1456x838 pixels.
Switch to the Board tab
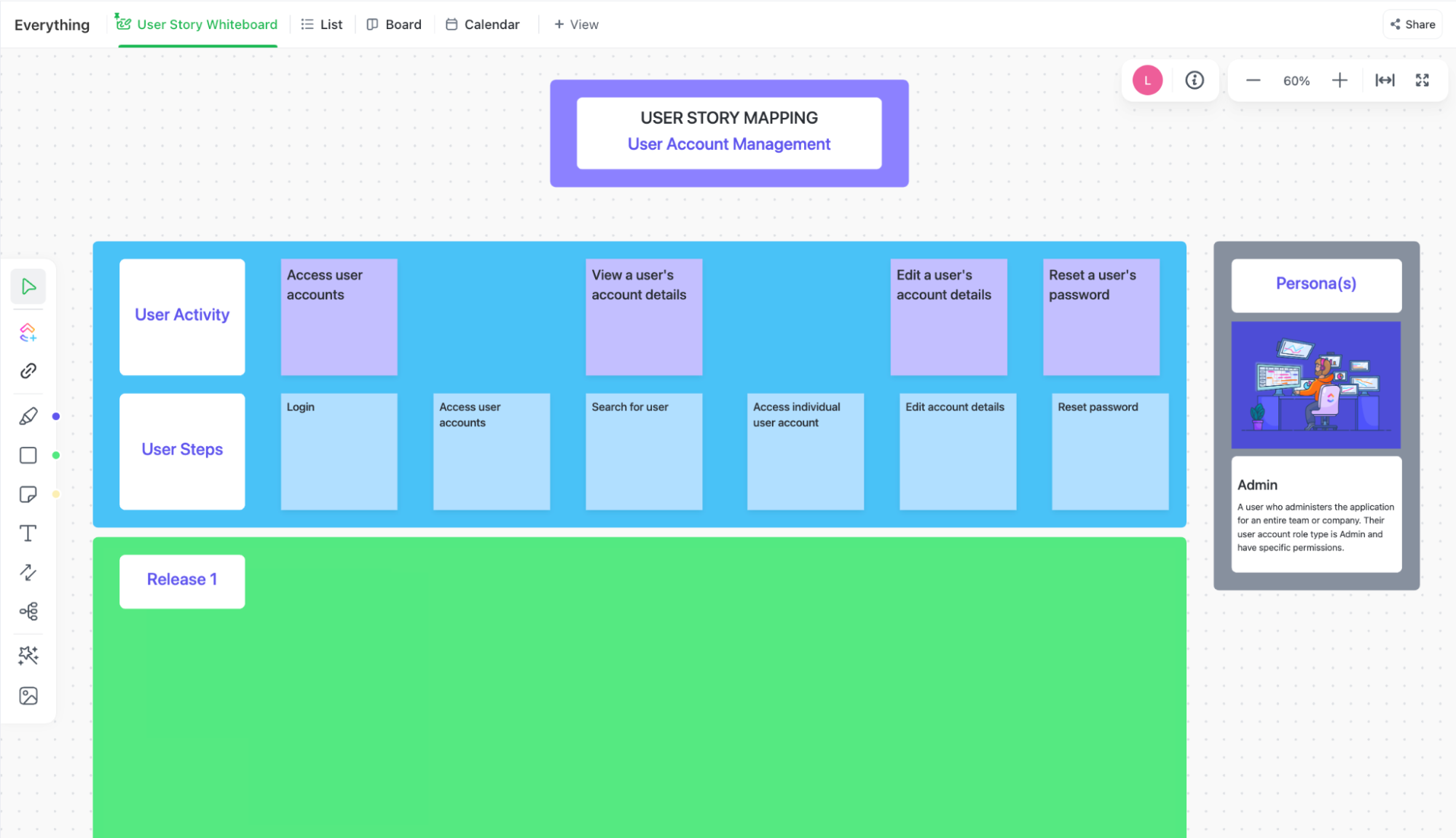tap(394, 25)
